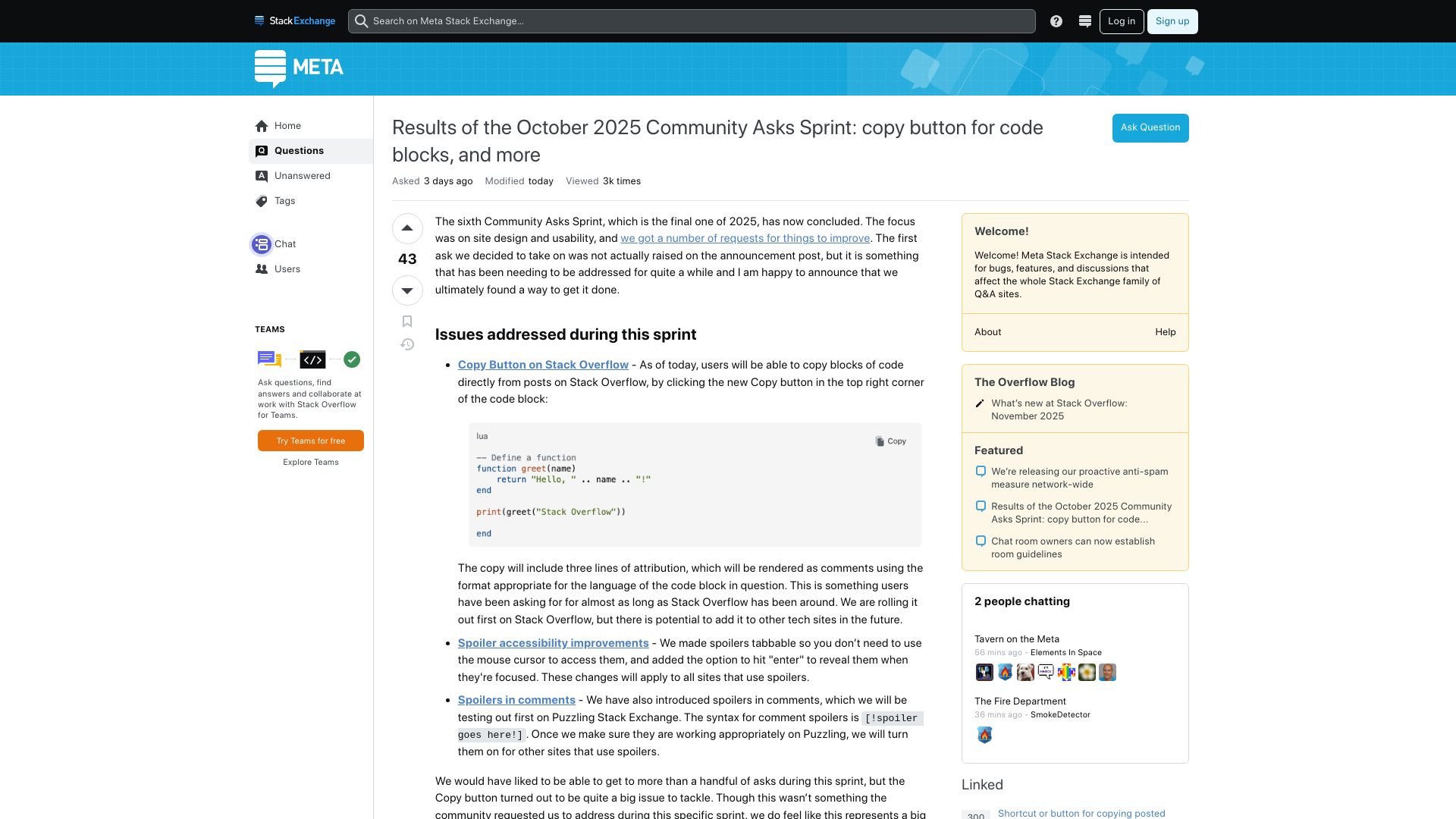Downvote the question with the down arrow

pos(407,290)
